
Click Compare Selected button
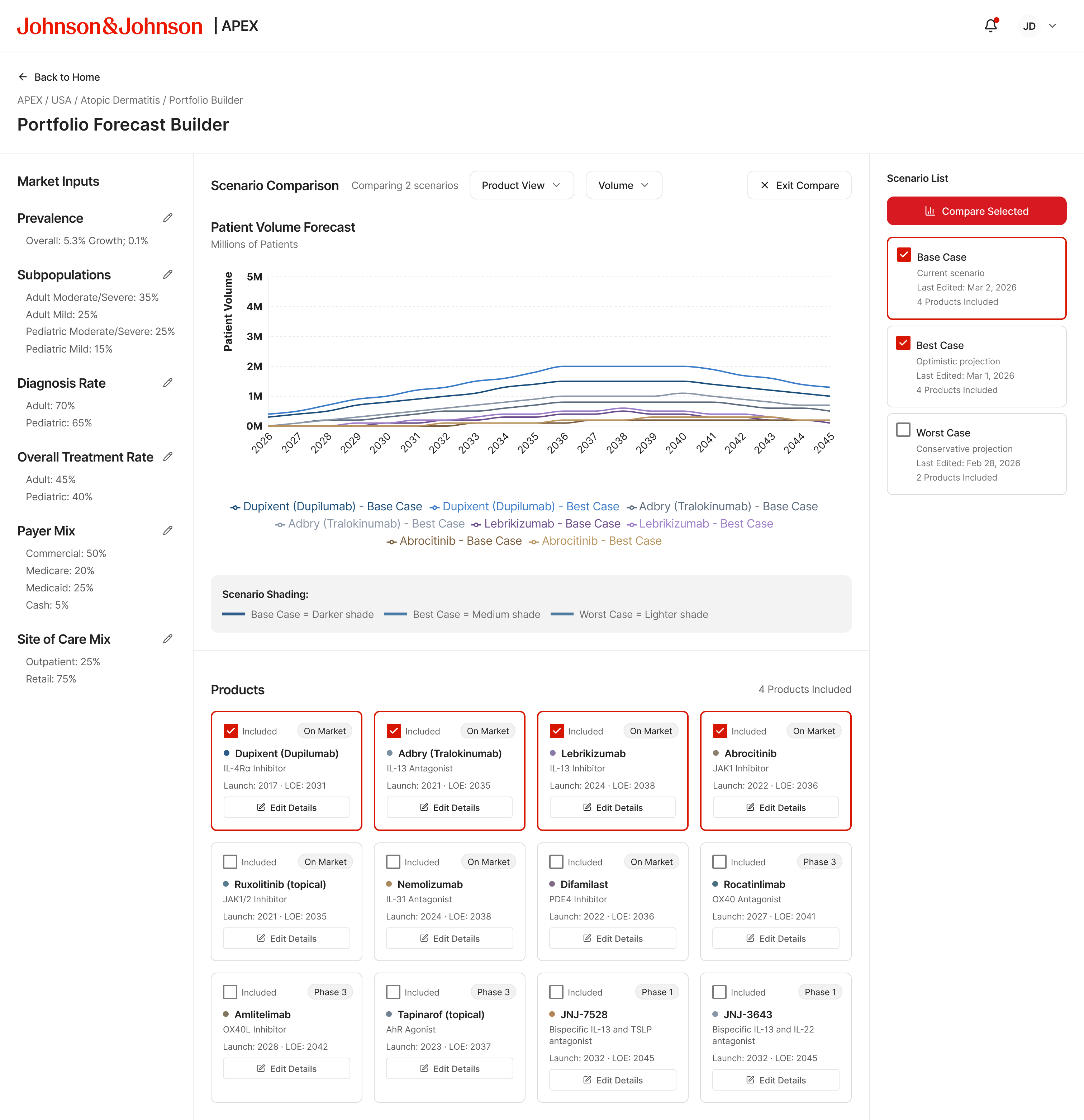(976, 211)
